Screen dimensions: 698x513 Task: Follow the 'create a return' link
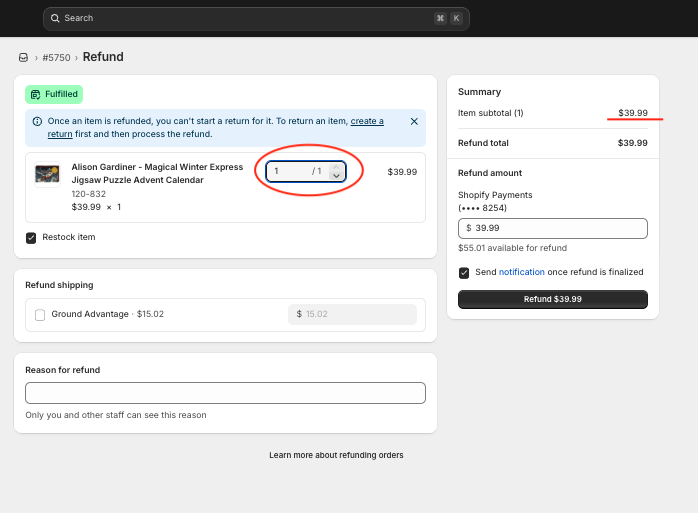point(367,121)
